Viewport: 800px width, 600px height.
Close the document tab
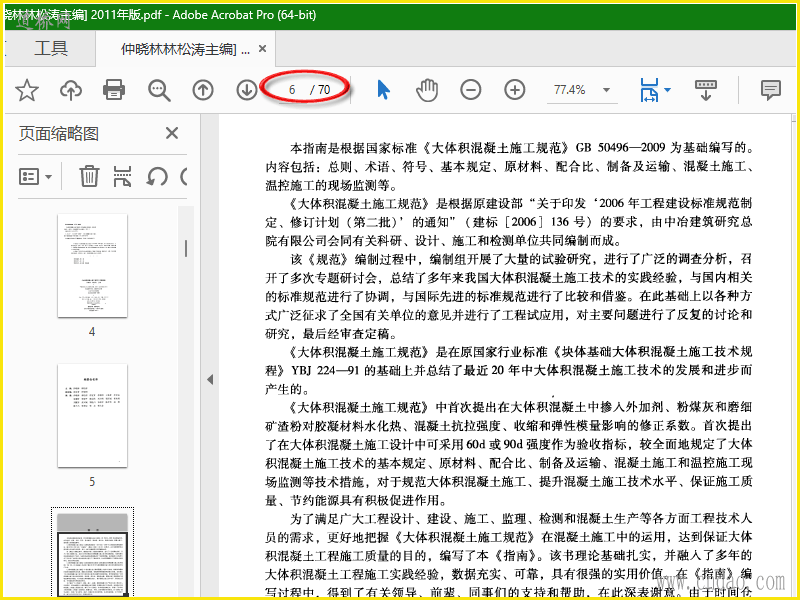click(x=262, y=48)
